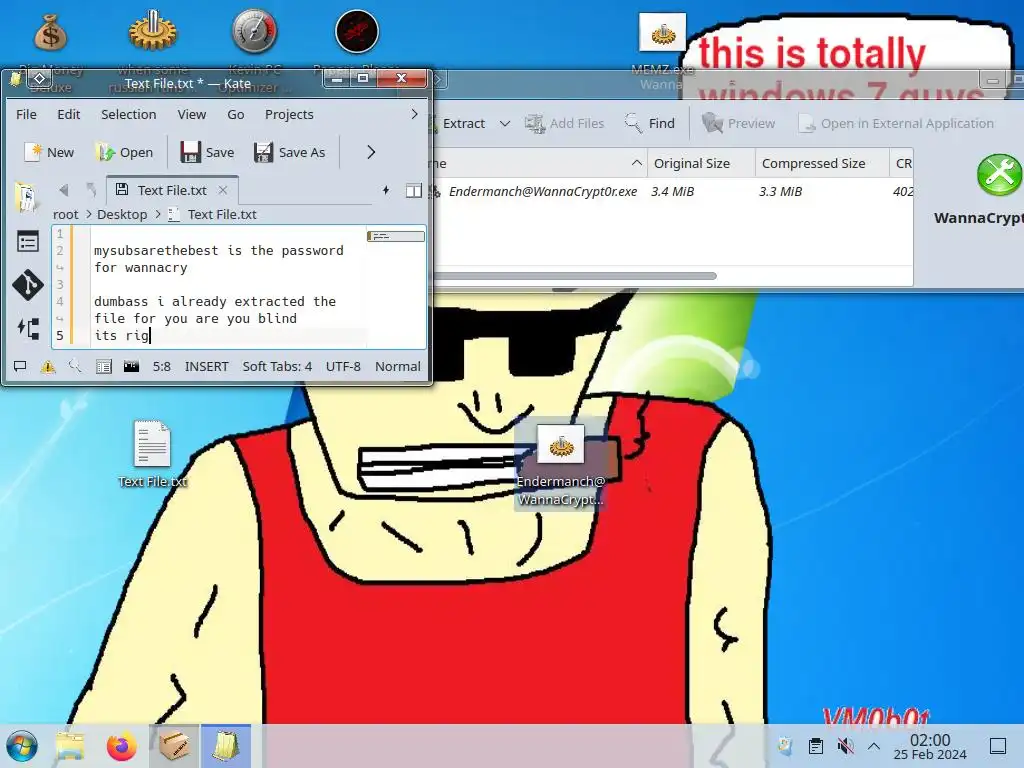
Task: Open the Documents sidebar icon in Kate
Action: pos(27,197)
